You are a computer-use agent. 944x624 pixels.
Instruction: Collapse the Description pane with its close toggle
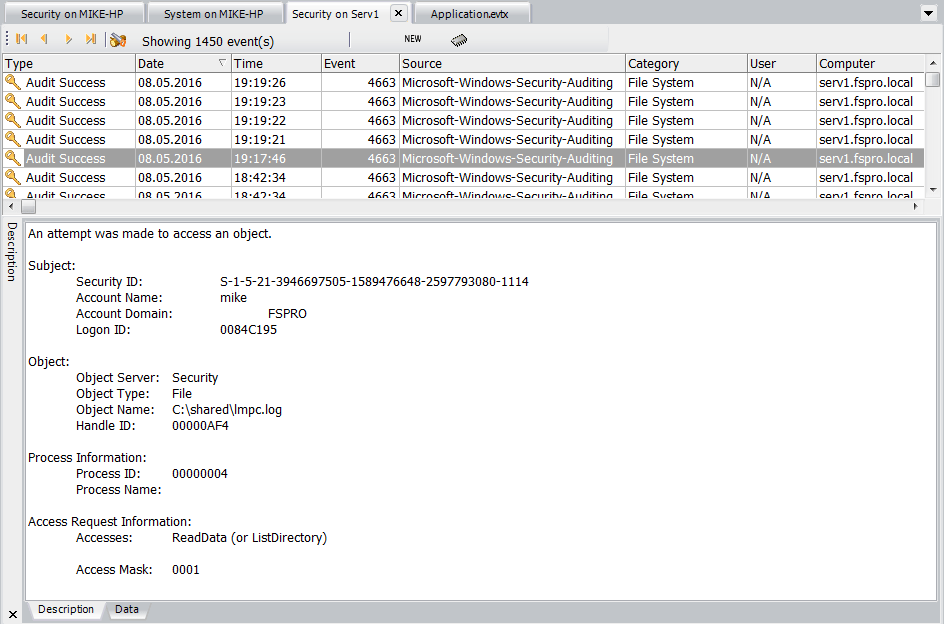point(11,612)
